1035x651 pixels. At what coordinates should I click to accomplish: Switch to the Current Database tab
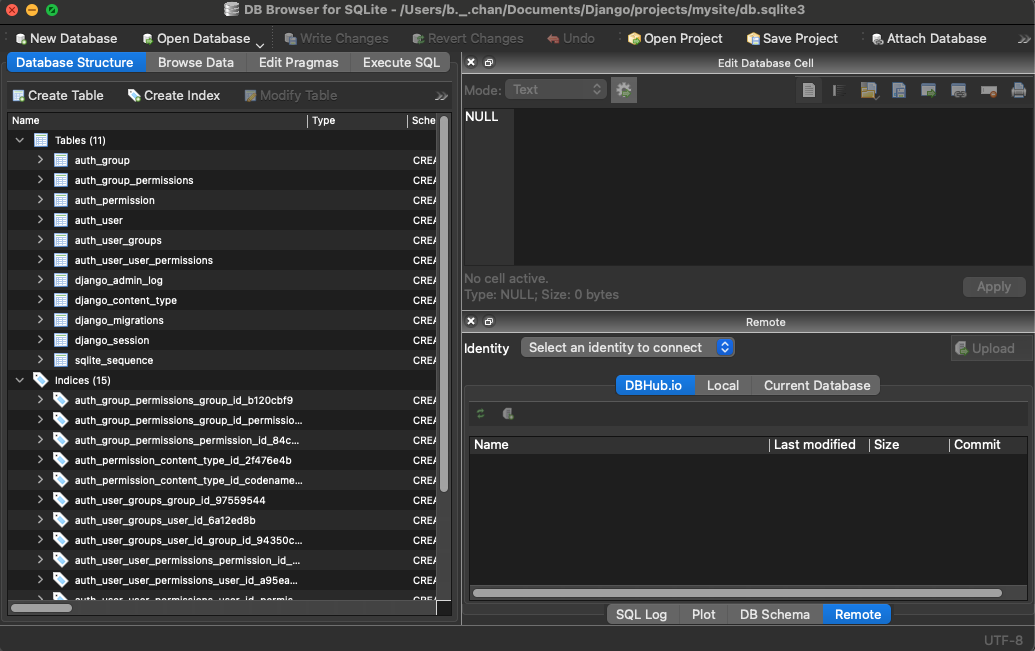(817, 386)
